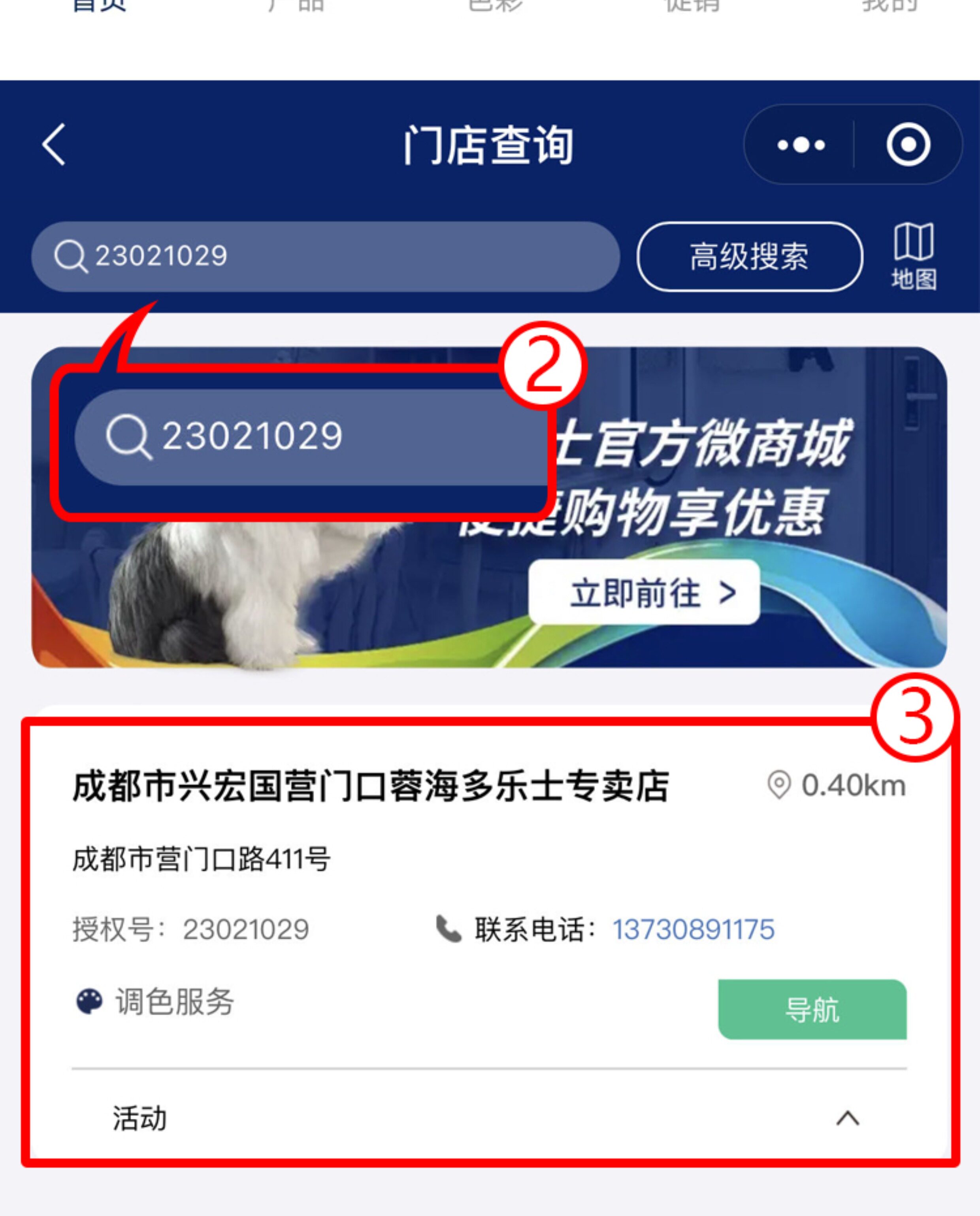Image resolution: width=980 pixels, height=1216 pixels.
Task: Call the number 13730891175
Action: point(693,930)
